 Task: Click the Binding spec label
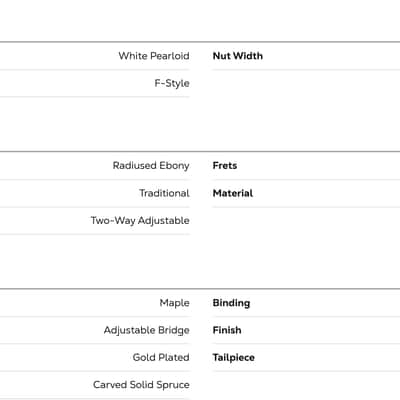(x=231, y=303)
